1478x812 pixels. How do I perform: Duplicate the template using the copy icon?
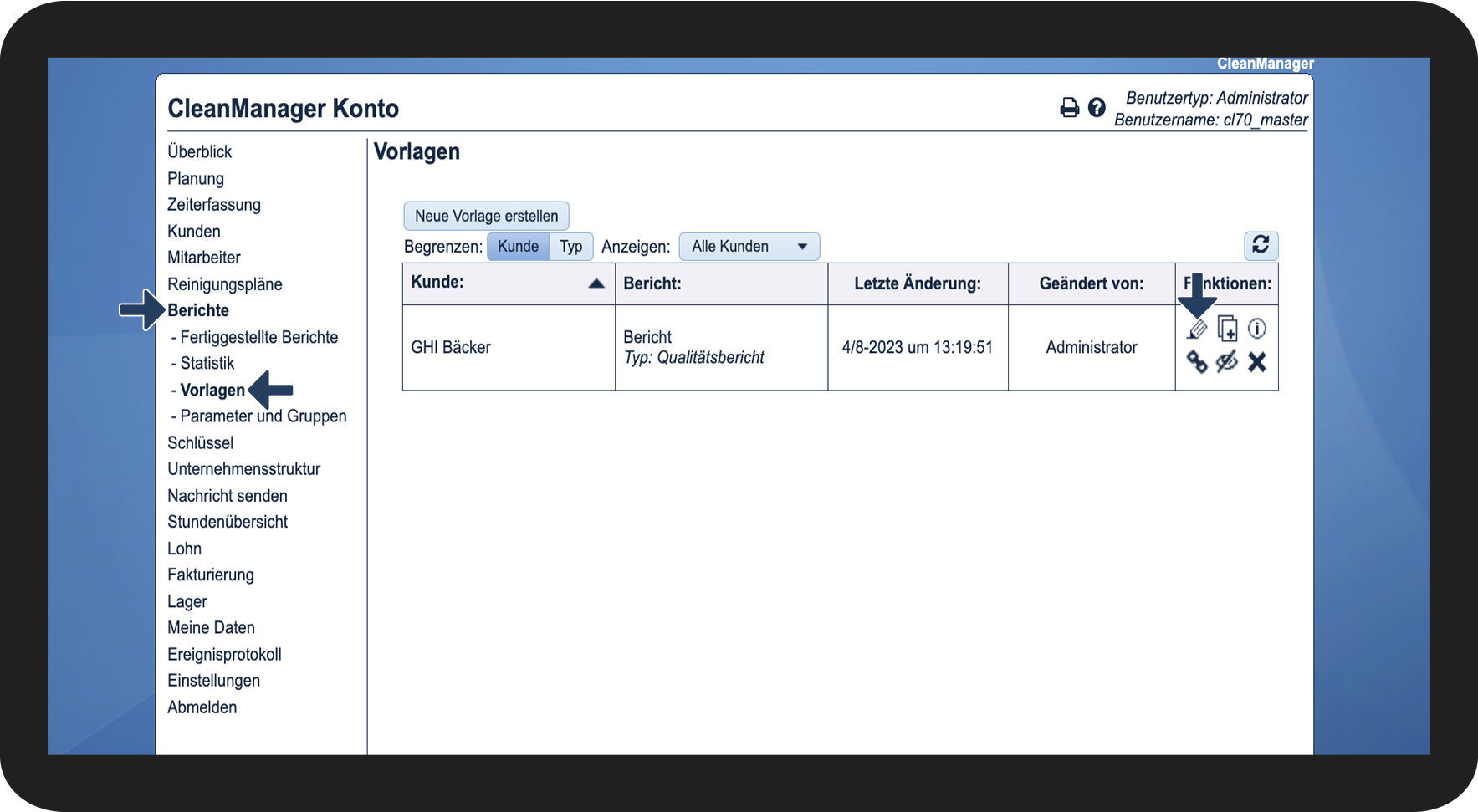(1227, 329)
